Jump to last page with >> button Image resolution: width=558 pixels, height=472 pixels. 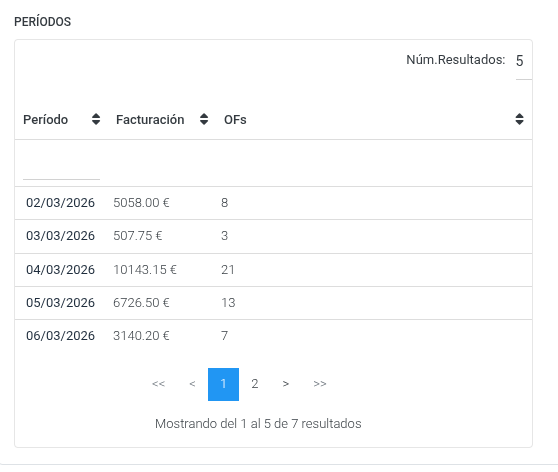coord(320,384)
